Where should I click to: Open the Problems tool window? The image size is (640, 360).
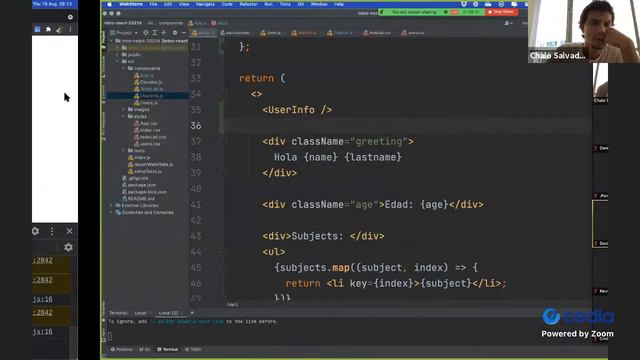coord(122,349)
